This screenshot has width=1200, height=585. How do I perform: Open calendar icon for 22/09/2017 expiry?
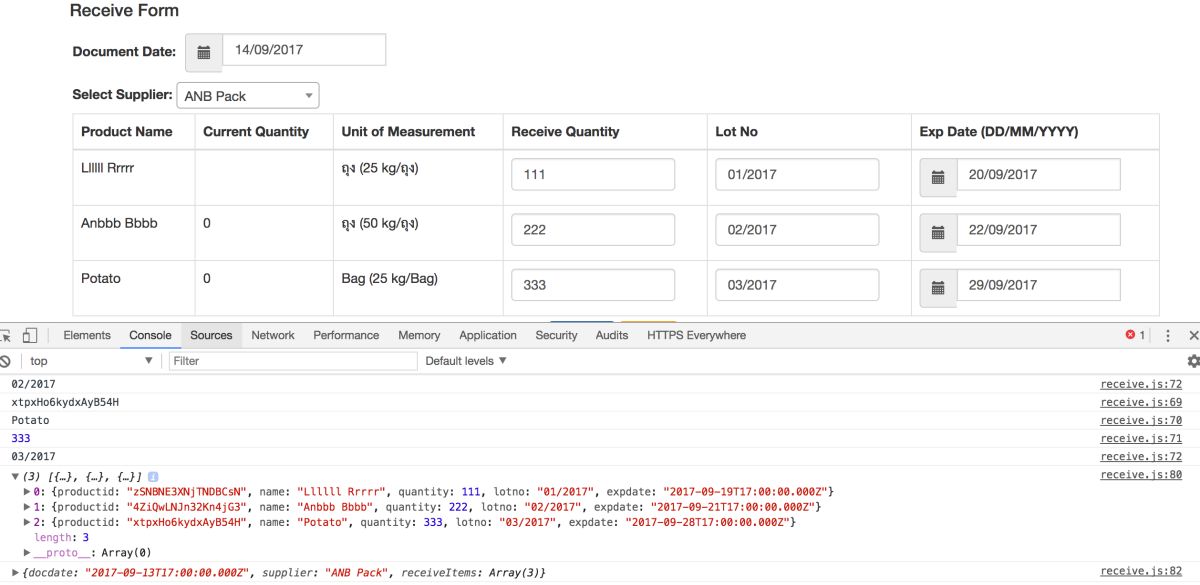point(938,232)
